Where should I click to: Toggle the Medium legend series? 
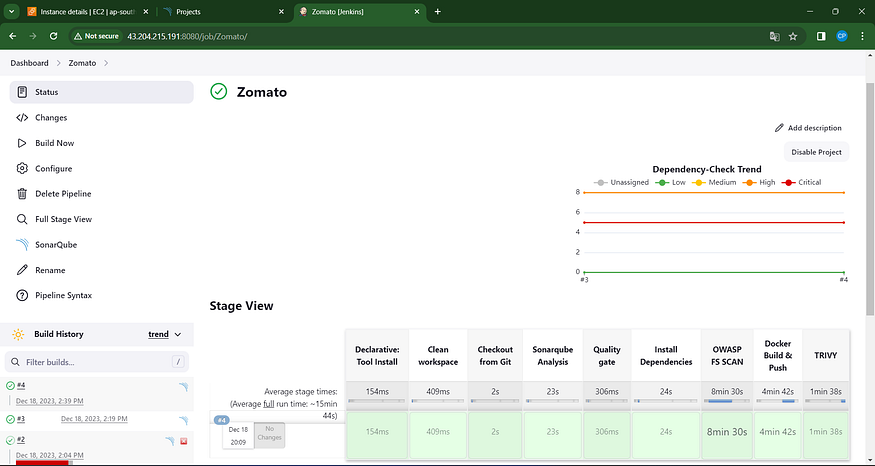coord(714,182)
